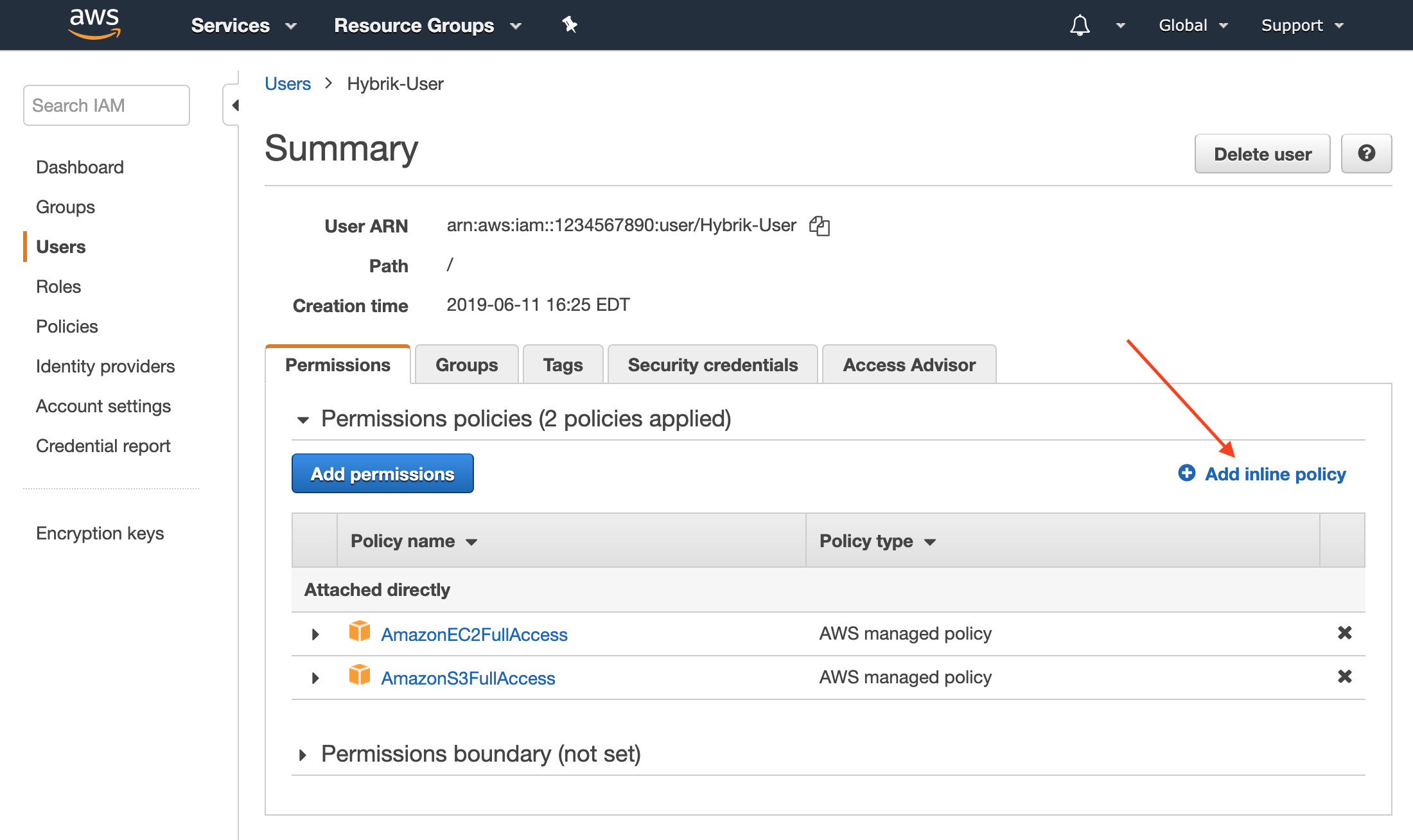Select the Permissions tab
Image resolution: width=1413 pixels, height=840 pixels.
[x=337, y=365]
